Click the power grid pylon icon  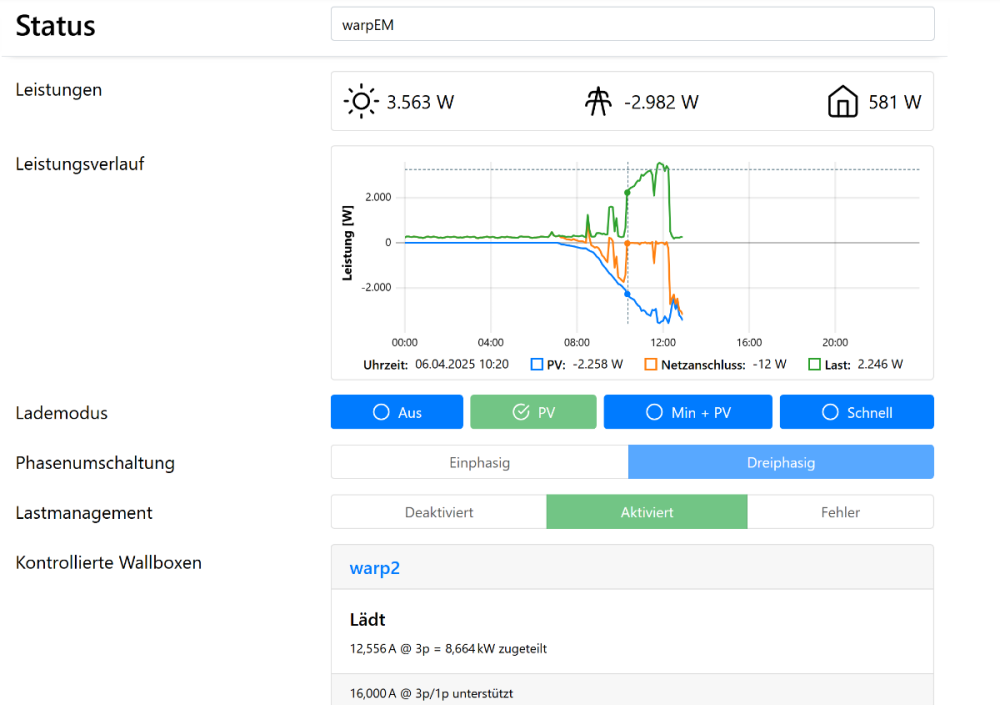point(598,102)
